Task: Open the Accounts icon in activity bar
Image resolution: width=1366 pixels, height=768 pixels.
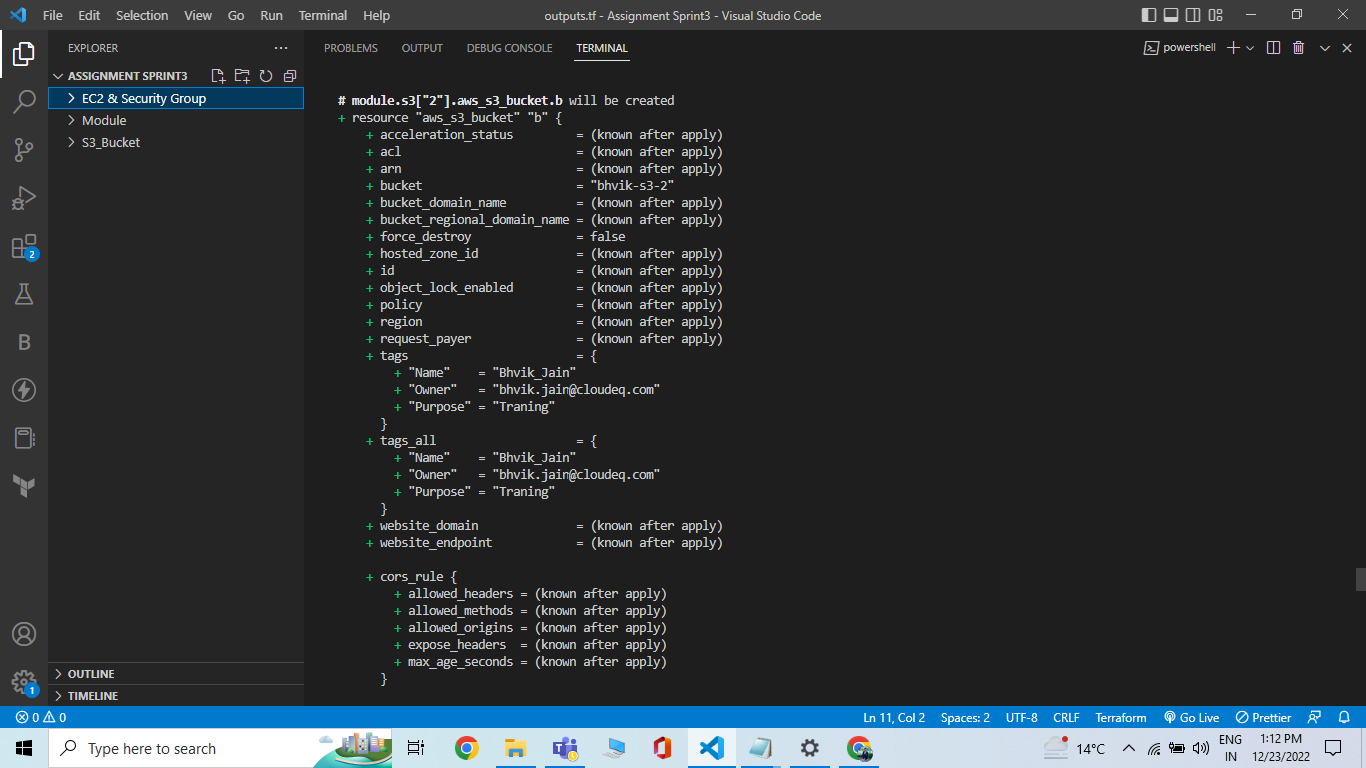Action: tap(24, 634)
